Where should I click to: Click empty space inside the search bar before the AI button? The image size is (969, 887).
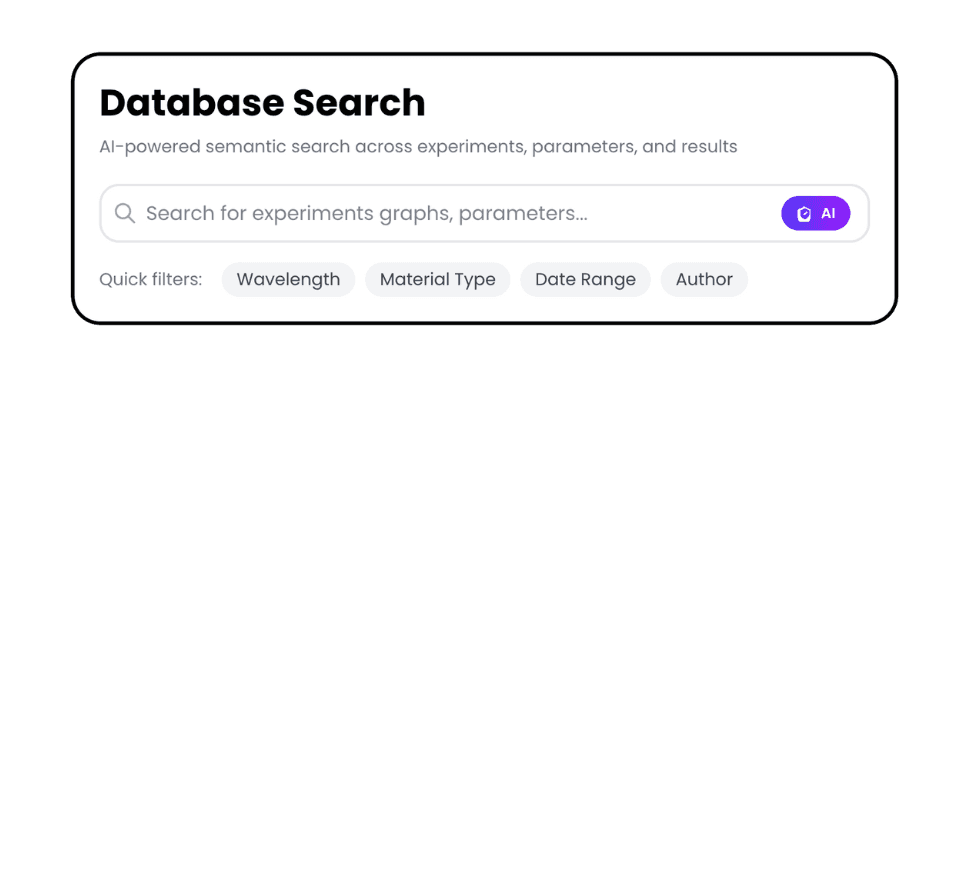690,213
